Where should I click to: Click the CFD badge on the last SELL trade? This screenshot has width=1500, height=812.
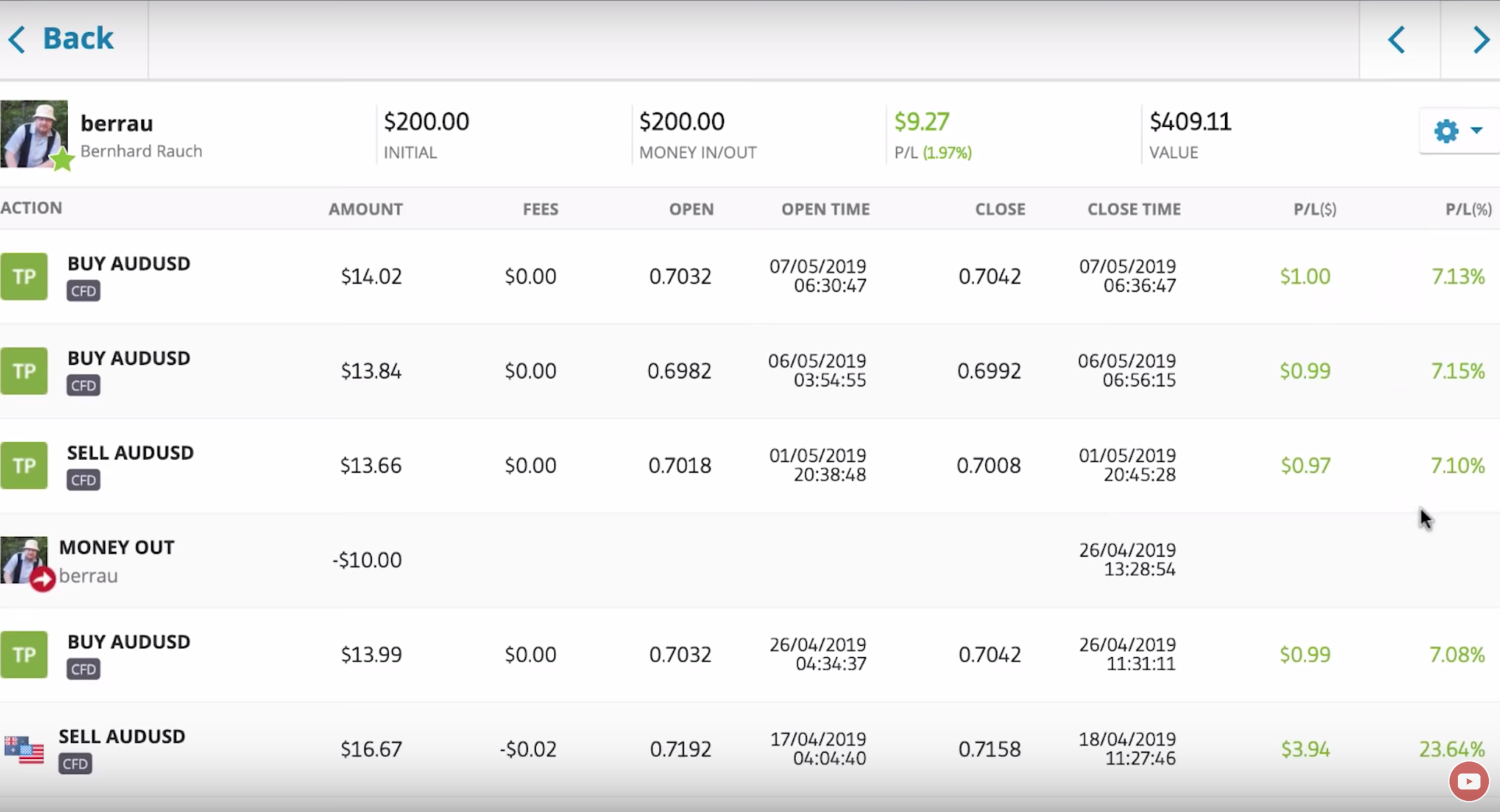click(74, 763)
